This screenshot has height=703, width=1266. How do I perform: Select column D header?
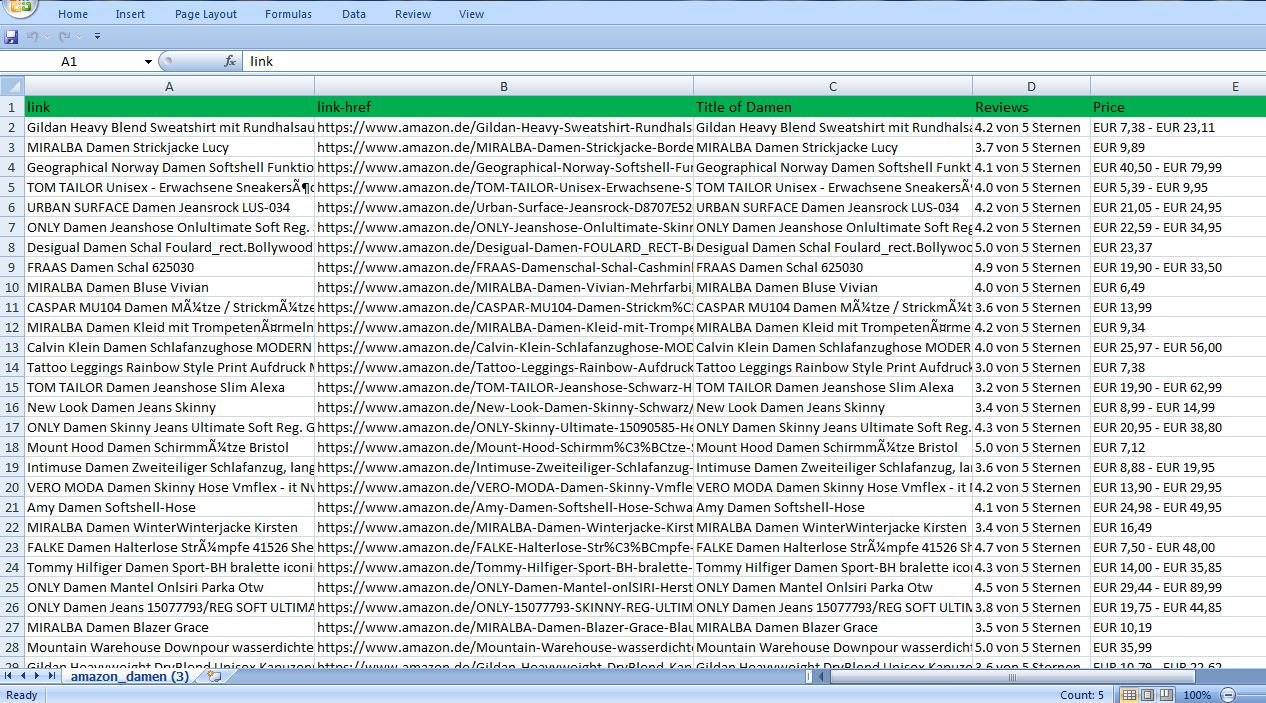coord(1031,87)
